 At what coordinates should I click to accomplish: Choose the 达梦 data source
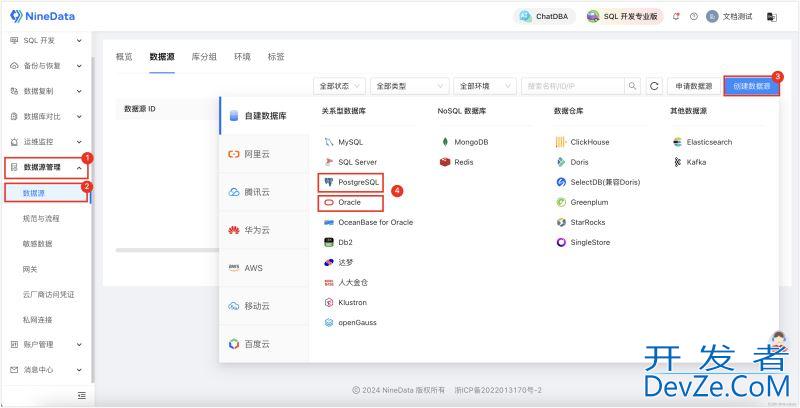click(339, 262)
